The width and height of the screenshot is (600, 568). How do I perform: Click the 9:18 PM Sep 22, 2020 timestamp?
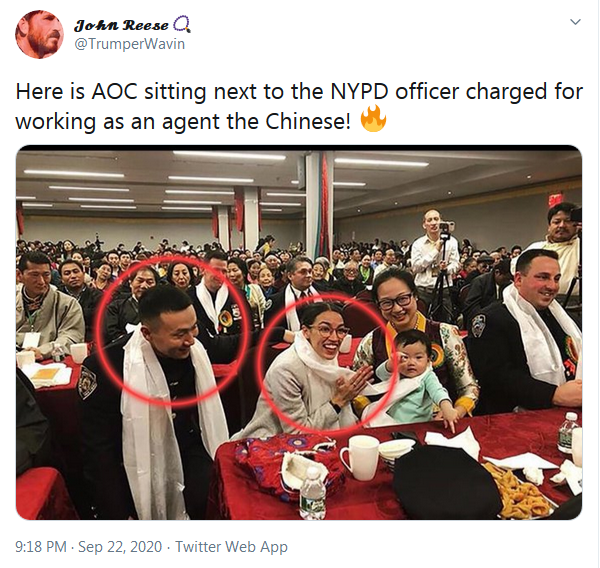88,546
